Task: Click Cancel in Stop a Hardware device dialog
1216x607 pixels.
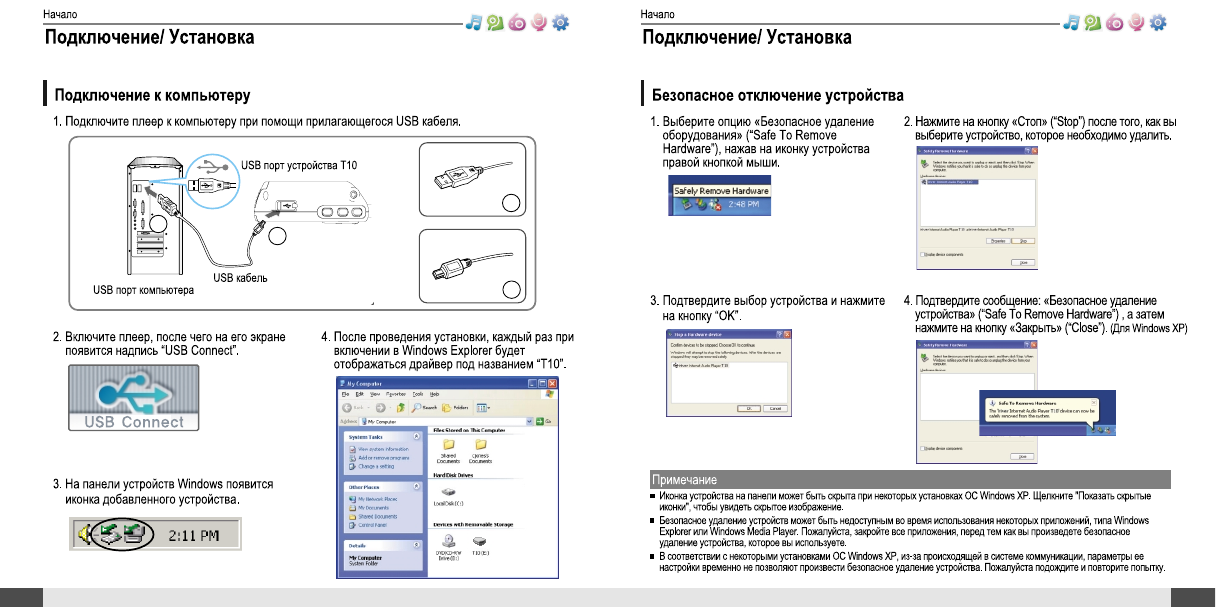Action: point(775,408)
